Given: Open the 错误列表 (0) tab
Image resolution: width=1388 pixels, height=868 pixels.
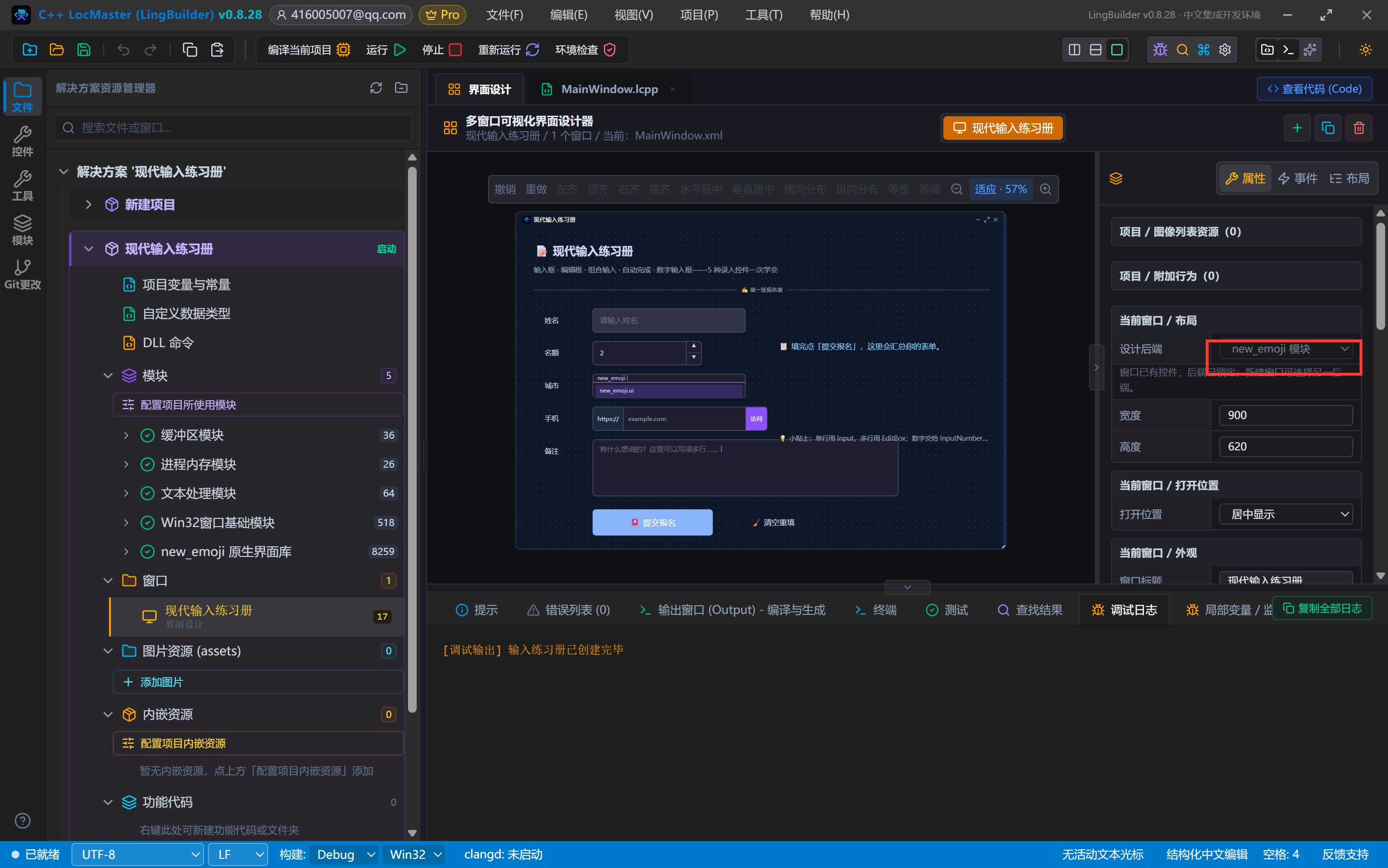Looking at the screenshot, I should [569, 610].
